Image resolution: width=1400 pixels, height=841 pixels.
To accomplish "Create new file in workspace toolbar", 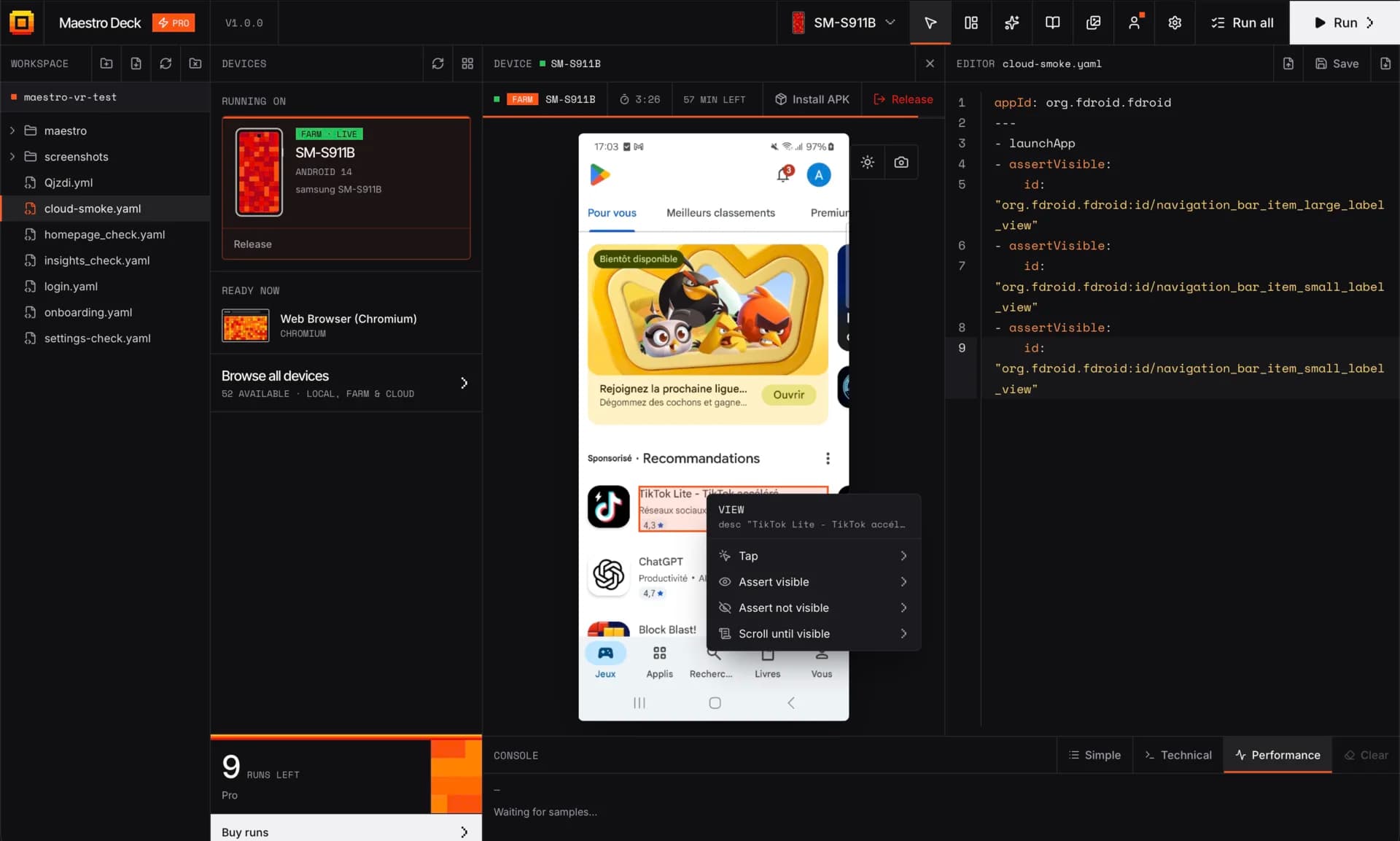I will [136, 63].
